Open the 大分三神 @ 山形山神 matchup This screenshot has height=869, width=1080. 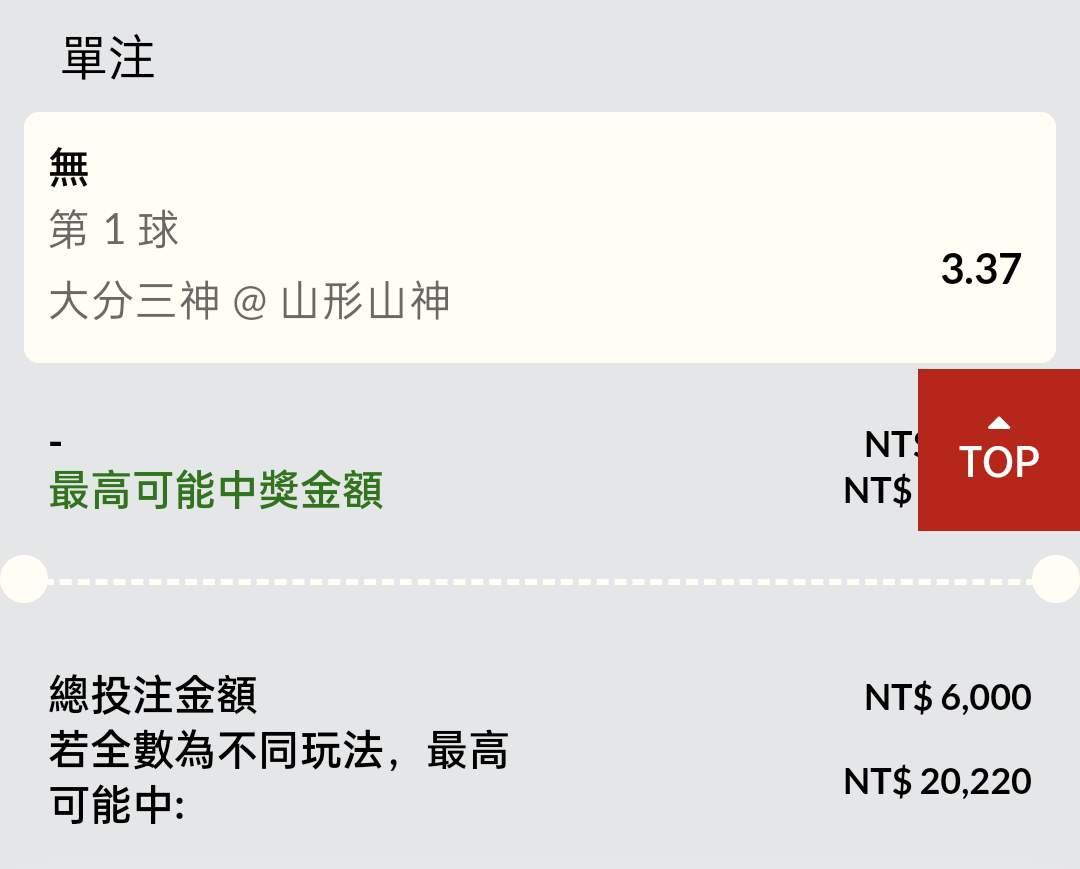(249, 300)
